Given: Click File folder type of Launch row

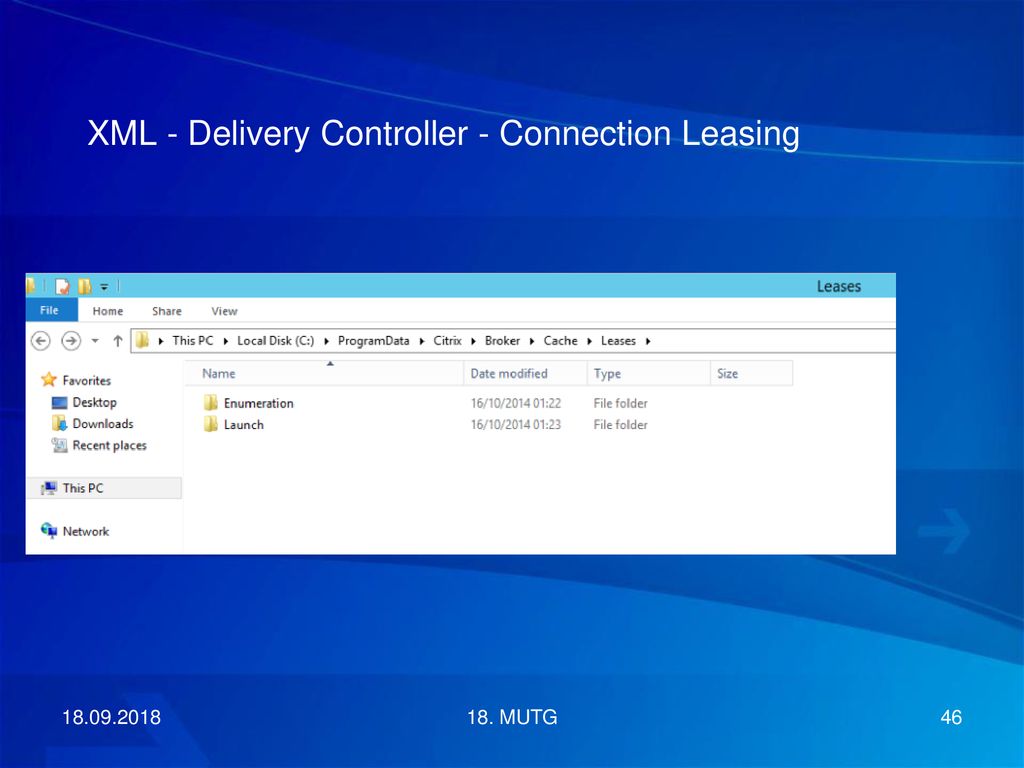Looking at the screenshot, I should [x=620, y=425].
